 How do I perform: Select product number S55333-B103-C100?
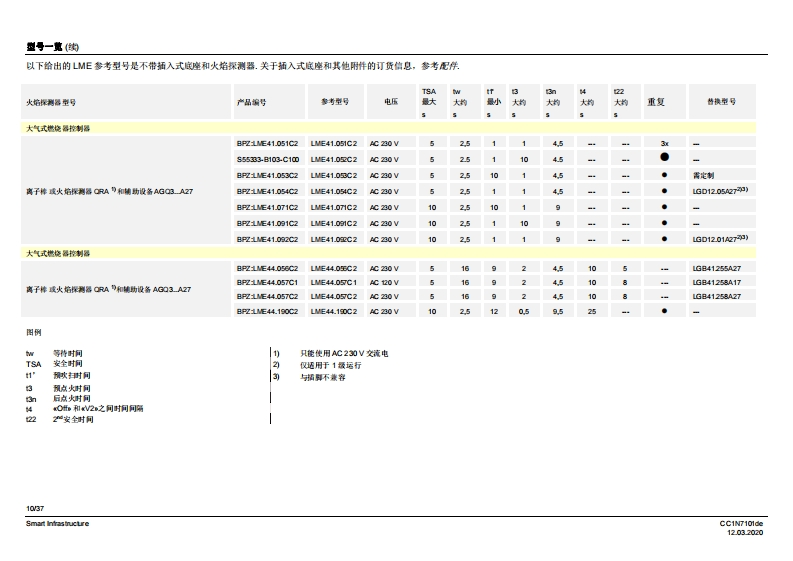(x=267, y=159)
